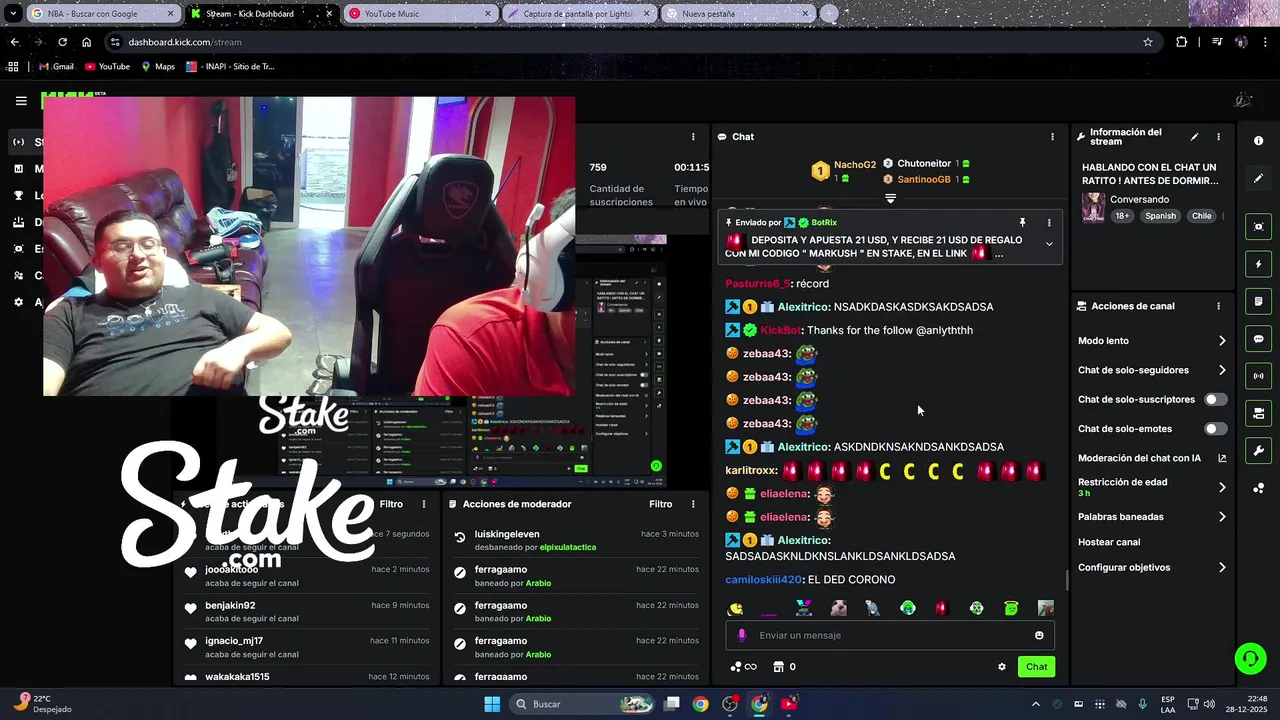The height and width of the screenshot is (720, 1280).
Task: Open the INAPI bookmark
Action: 229,67
